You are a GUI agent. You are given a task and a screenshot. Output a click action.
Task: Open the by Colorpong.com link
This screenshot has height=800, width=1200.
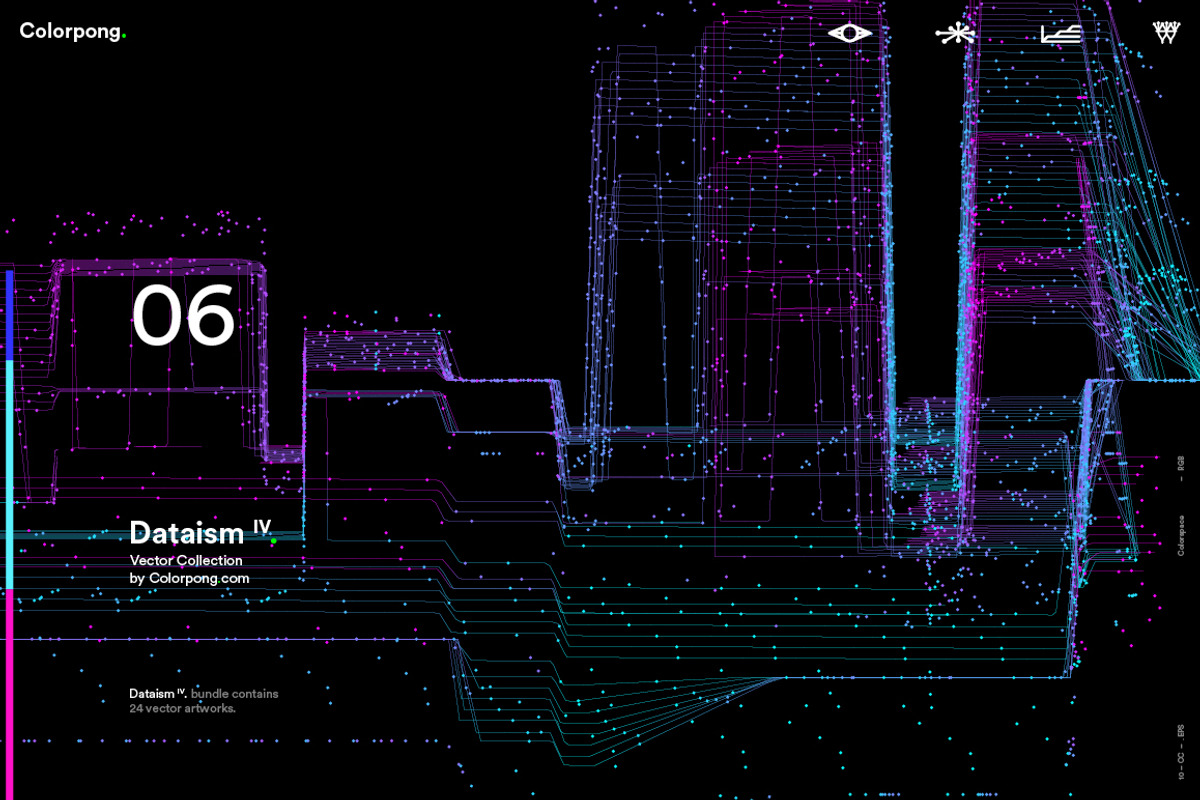[x=190, y=578]
